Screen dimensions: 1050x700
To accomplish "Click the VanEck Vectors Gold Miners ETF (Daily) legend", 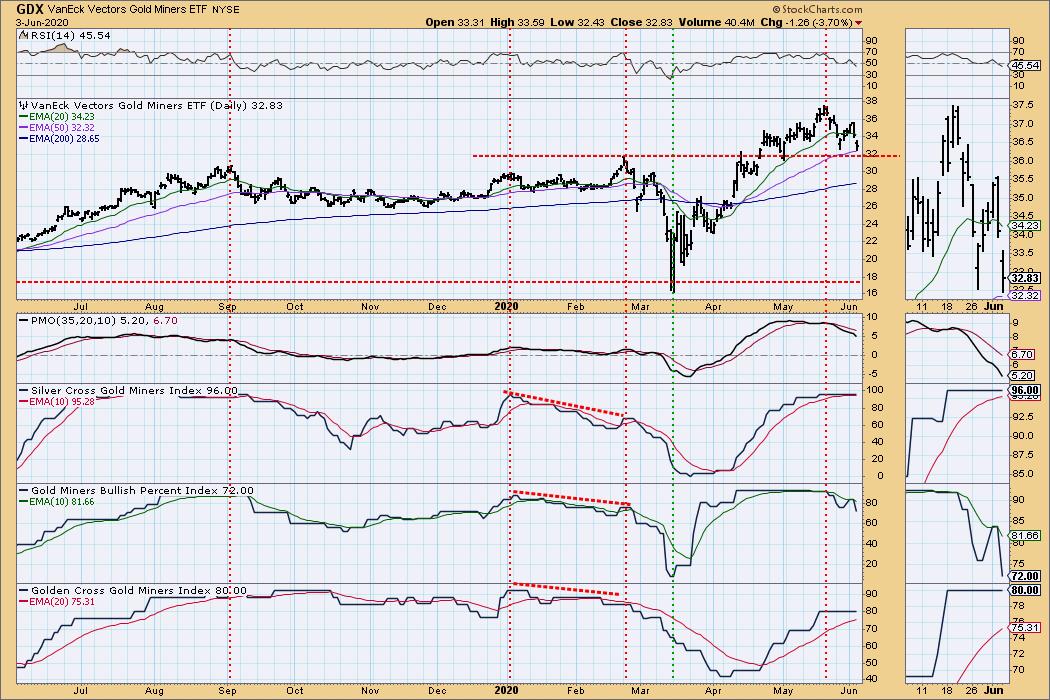I will [x=157, y=106].
